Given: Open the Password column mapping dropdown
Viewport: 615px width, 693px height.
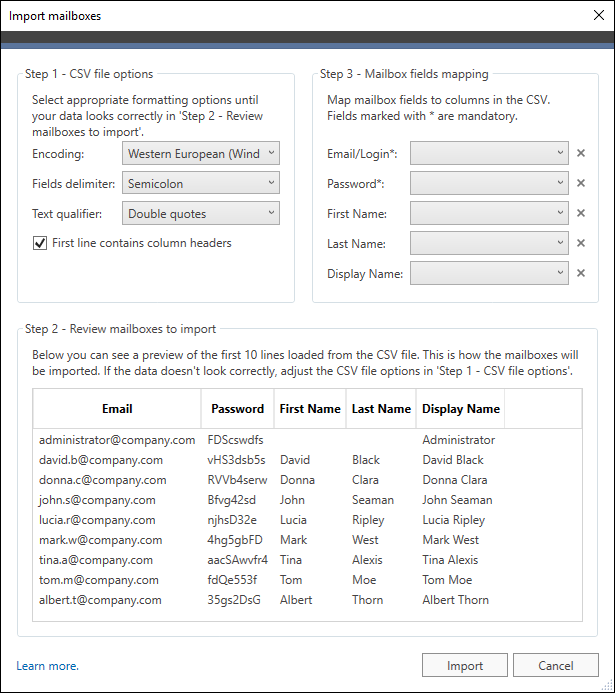Looking at the screenshot, I should [489, 183].
